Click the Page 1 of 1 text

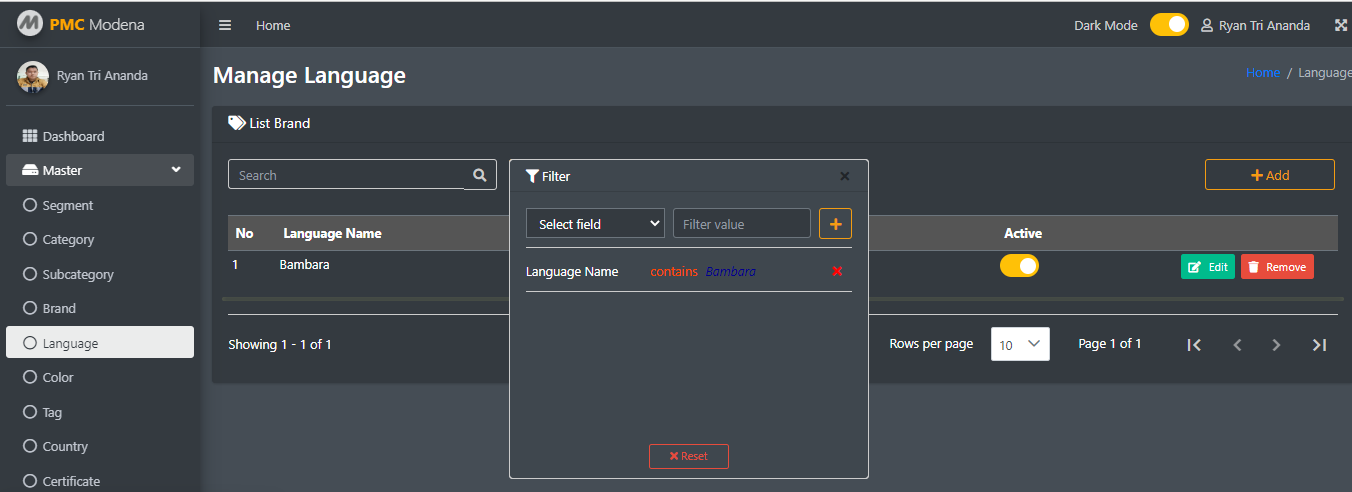[1110, 343]
